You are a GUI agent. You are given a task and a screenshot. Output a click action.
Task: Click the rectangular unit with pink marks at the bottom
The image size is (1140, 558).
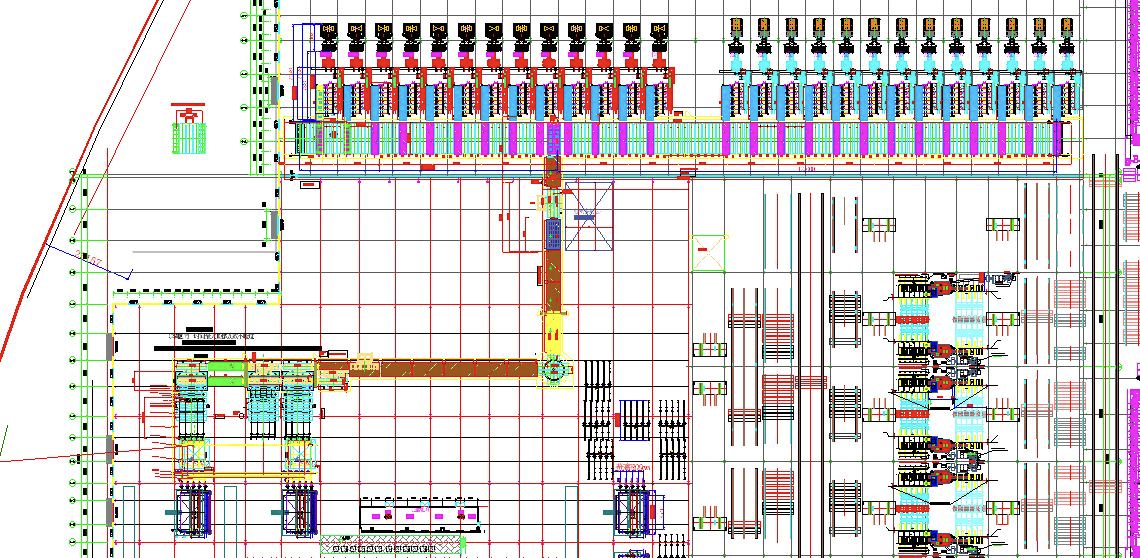[x=420, y=513]
